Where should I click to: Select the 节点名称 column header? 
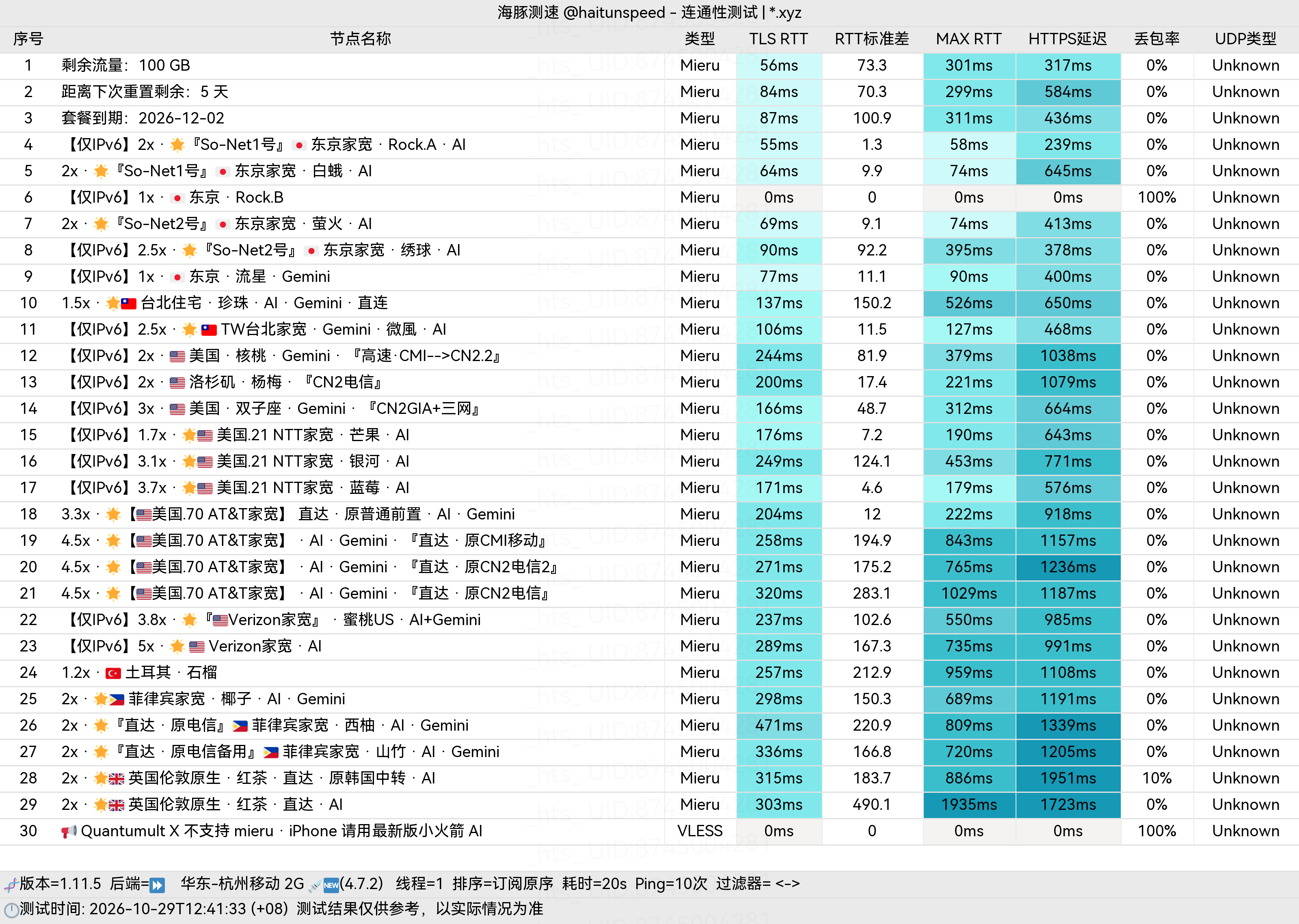[x=361, y=39]
